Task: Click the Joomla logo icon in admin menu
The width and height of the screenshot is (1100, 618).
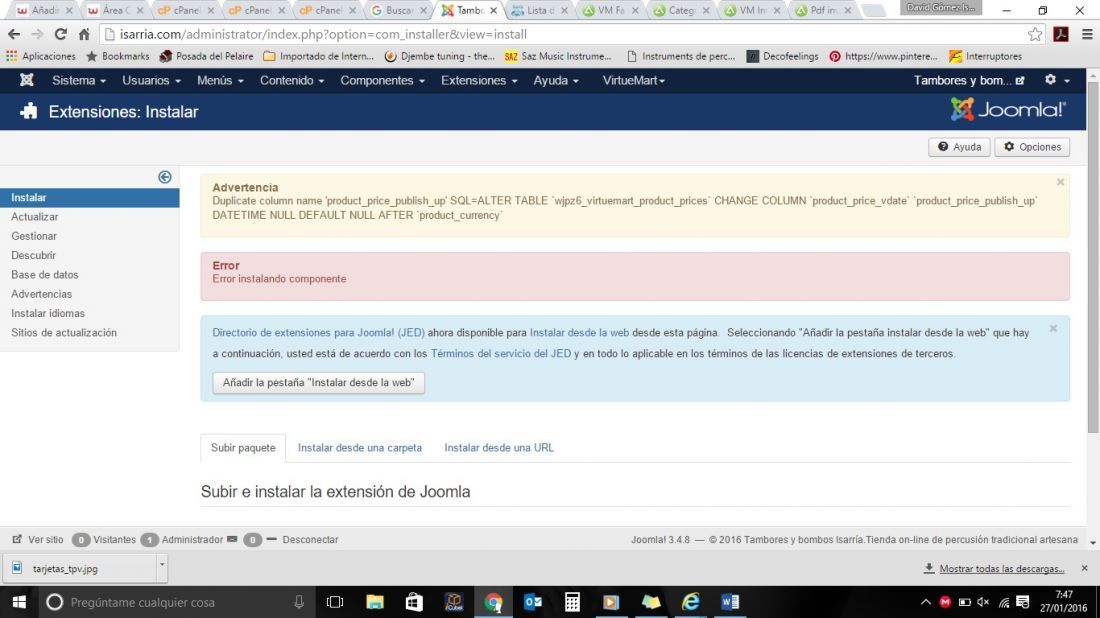Action: pyautogui.click(x=27, y=80)
